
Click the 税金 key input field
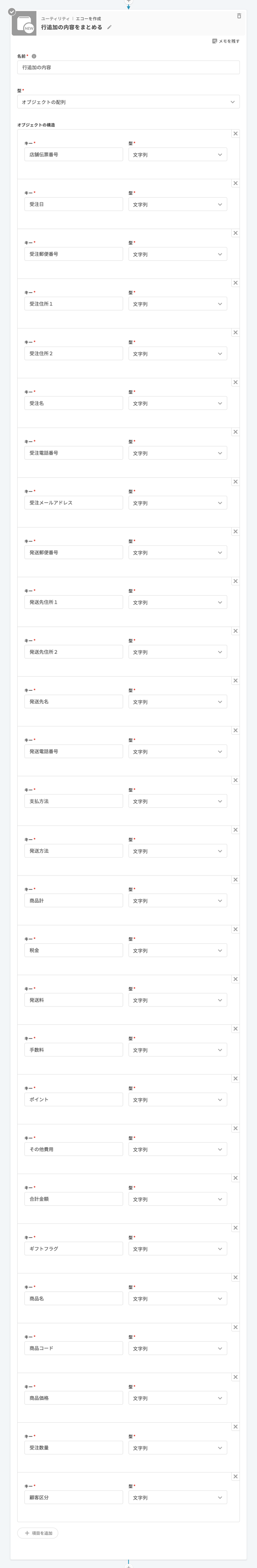click(74, 950)
